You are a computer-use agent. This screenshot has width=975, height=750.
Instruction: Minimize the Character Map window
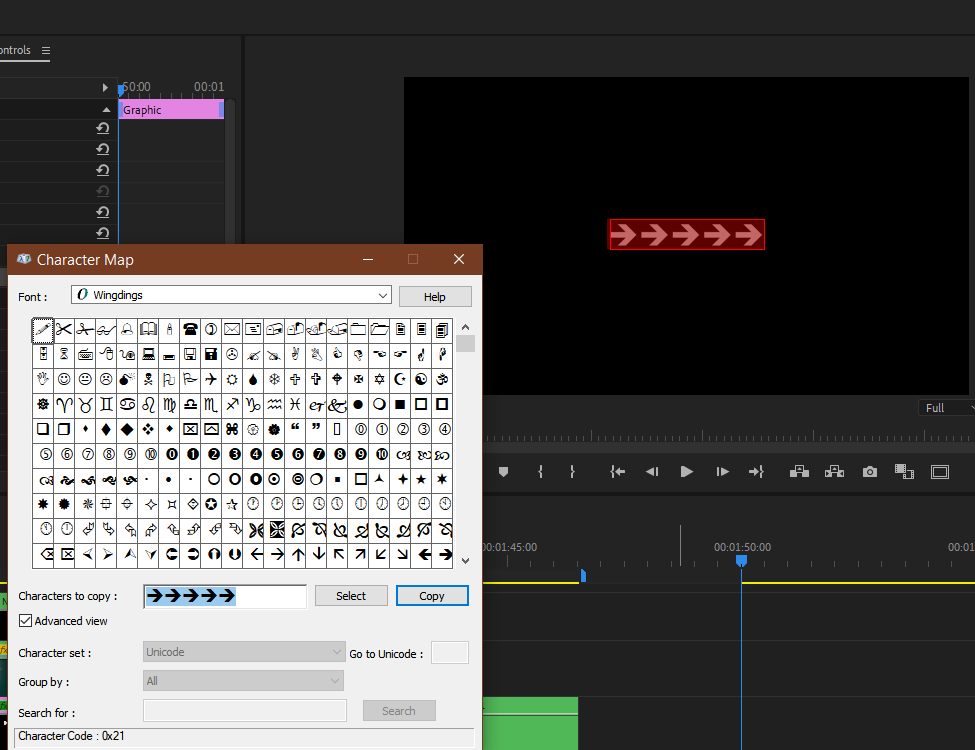click(368, 259)
